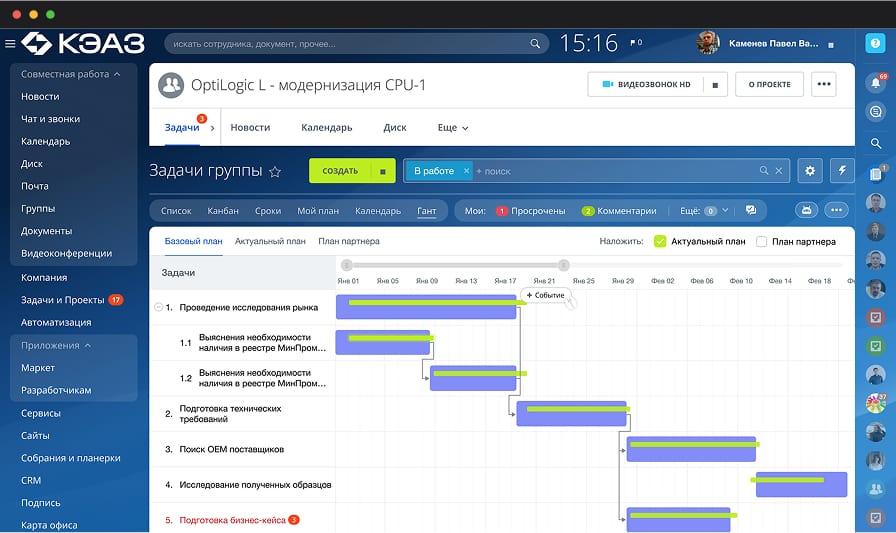Open the hamburger menu beside КЭАЗ logo
Screen dimensions: 896x533
pyautogui.click(x=10, y=43)
